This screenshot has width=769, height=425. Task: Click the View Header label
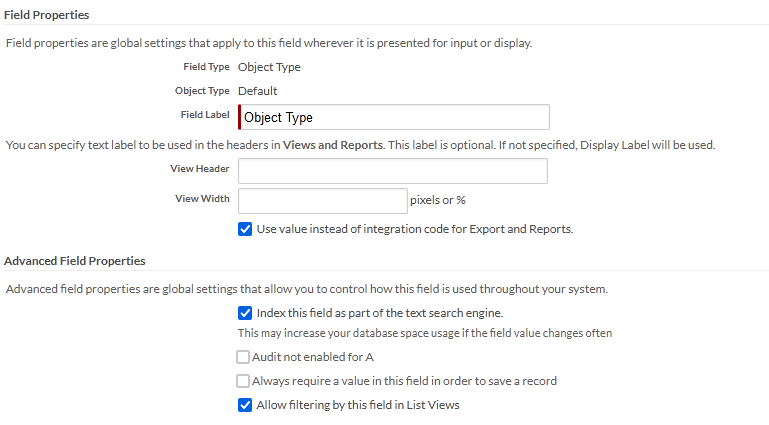pyautogui.click(x=200, y=169)
